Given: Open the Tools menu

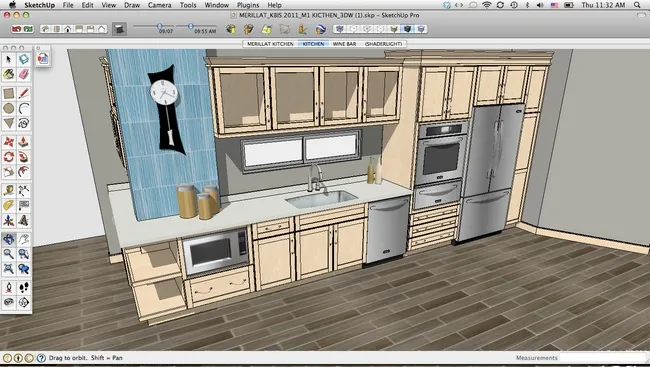Looking at the screenshot, I should 188,5.
